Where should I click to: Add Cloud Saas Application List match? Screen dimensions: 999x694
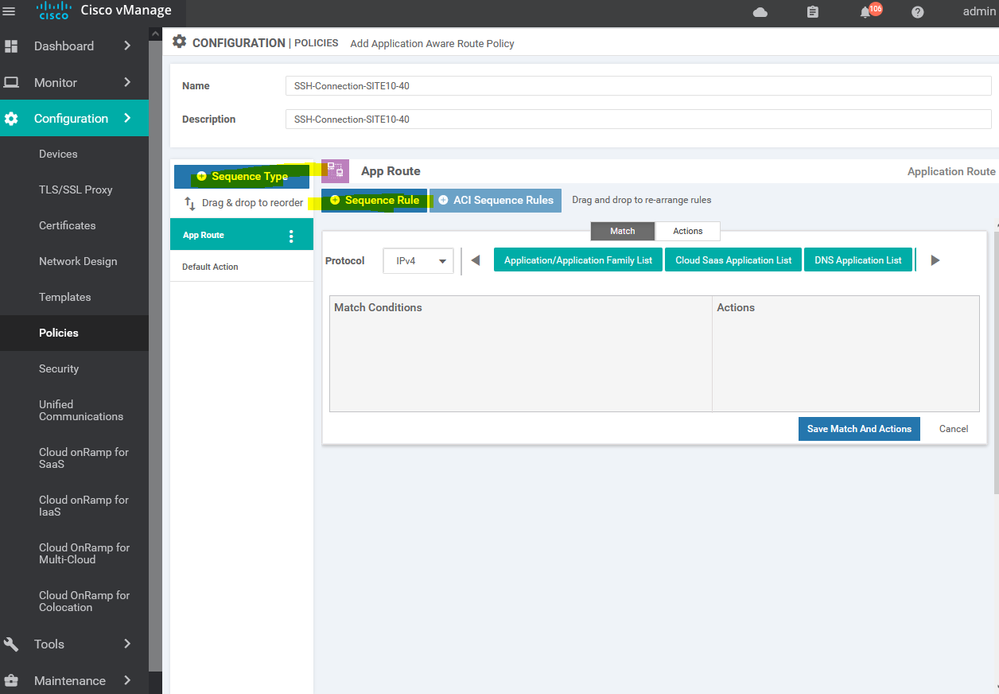tap(733, 260)
